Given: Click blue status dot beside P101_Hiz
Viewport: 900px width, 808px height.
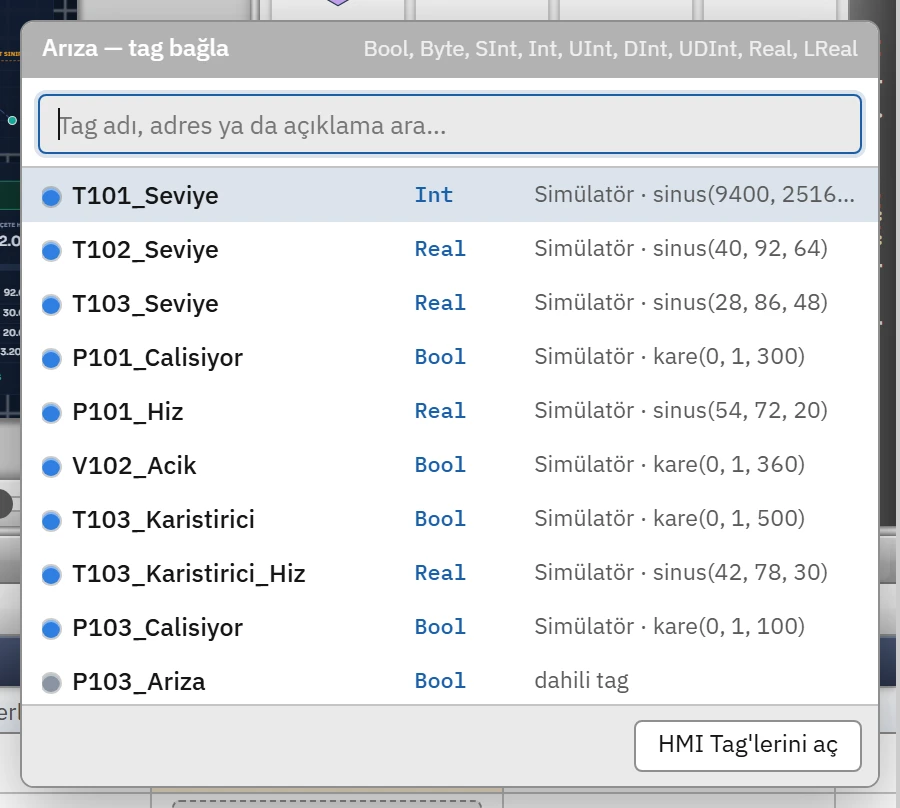Looking at the screenshot, I should pyautogui.click(x=51, y=413).
